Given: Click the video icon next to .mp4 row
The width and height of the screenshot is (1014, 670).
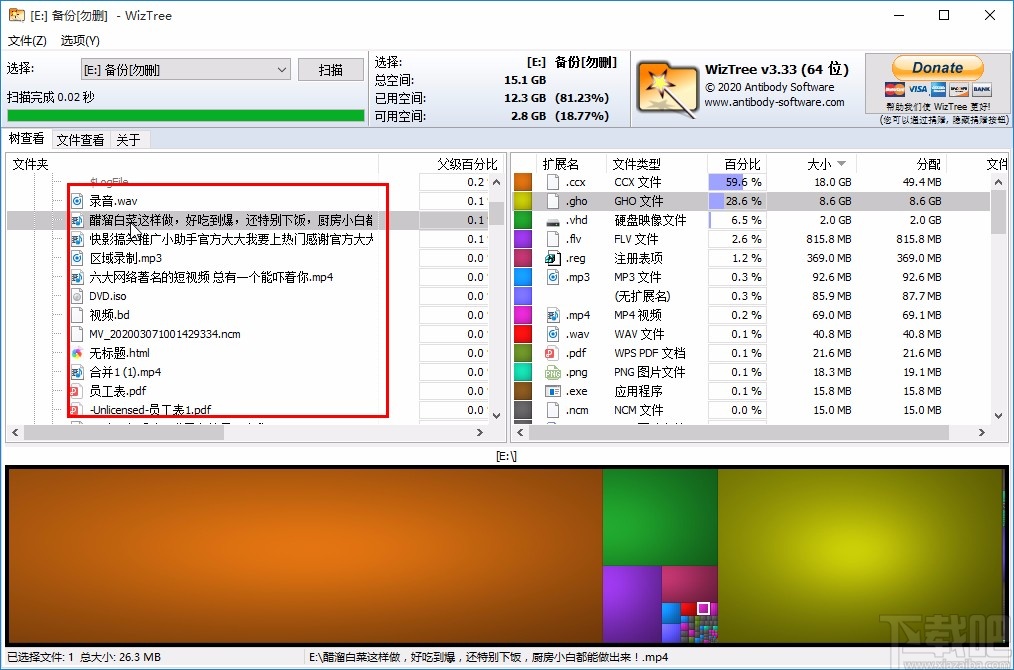Looking at the screenshot, I should pos(552,315).
